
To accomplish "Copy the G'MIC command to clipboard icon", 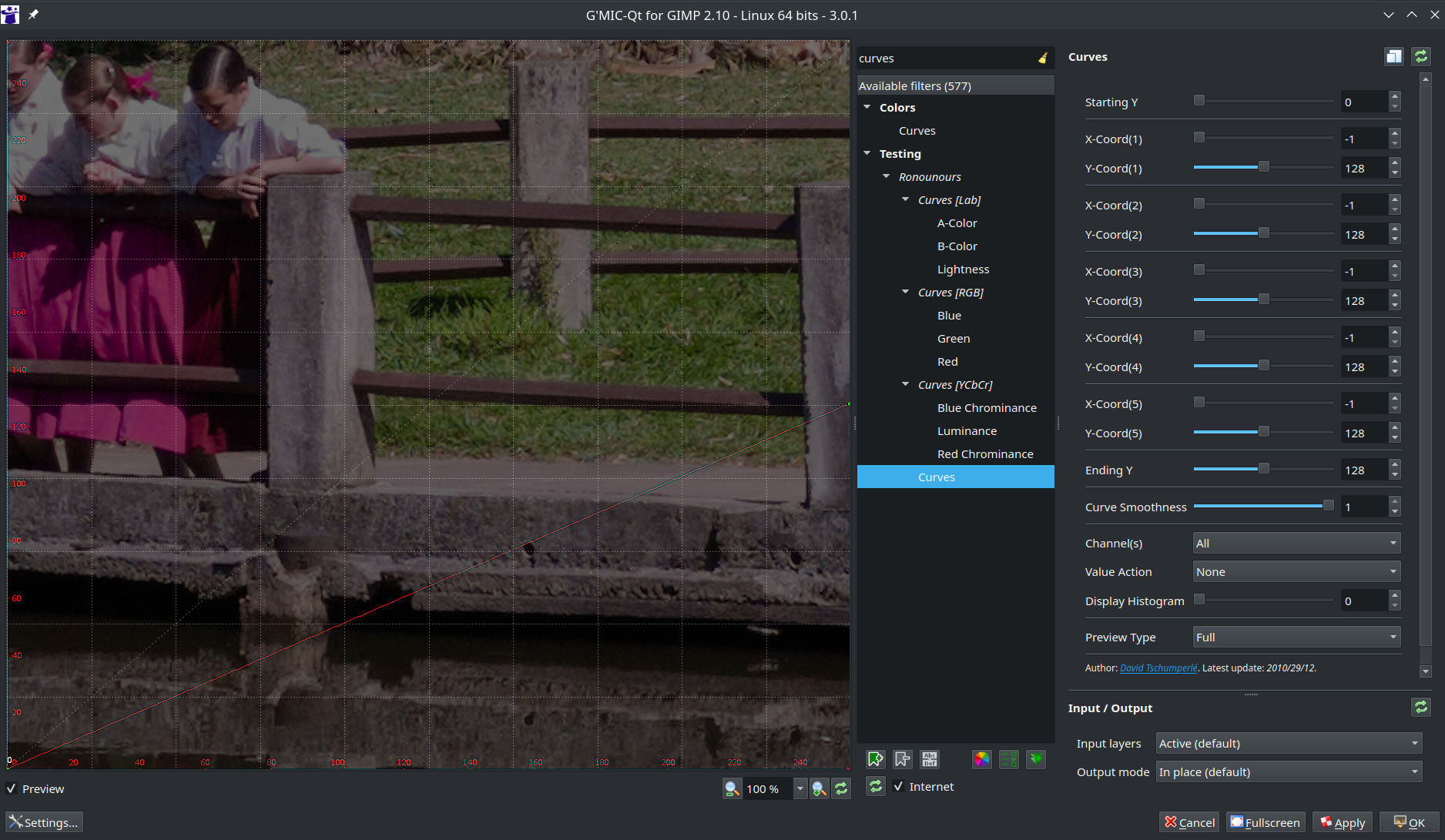I will click(x=1393, y=56).
